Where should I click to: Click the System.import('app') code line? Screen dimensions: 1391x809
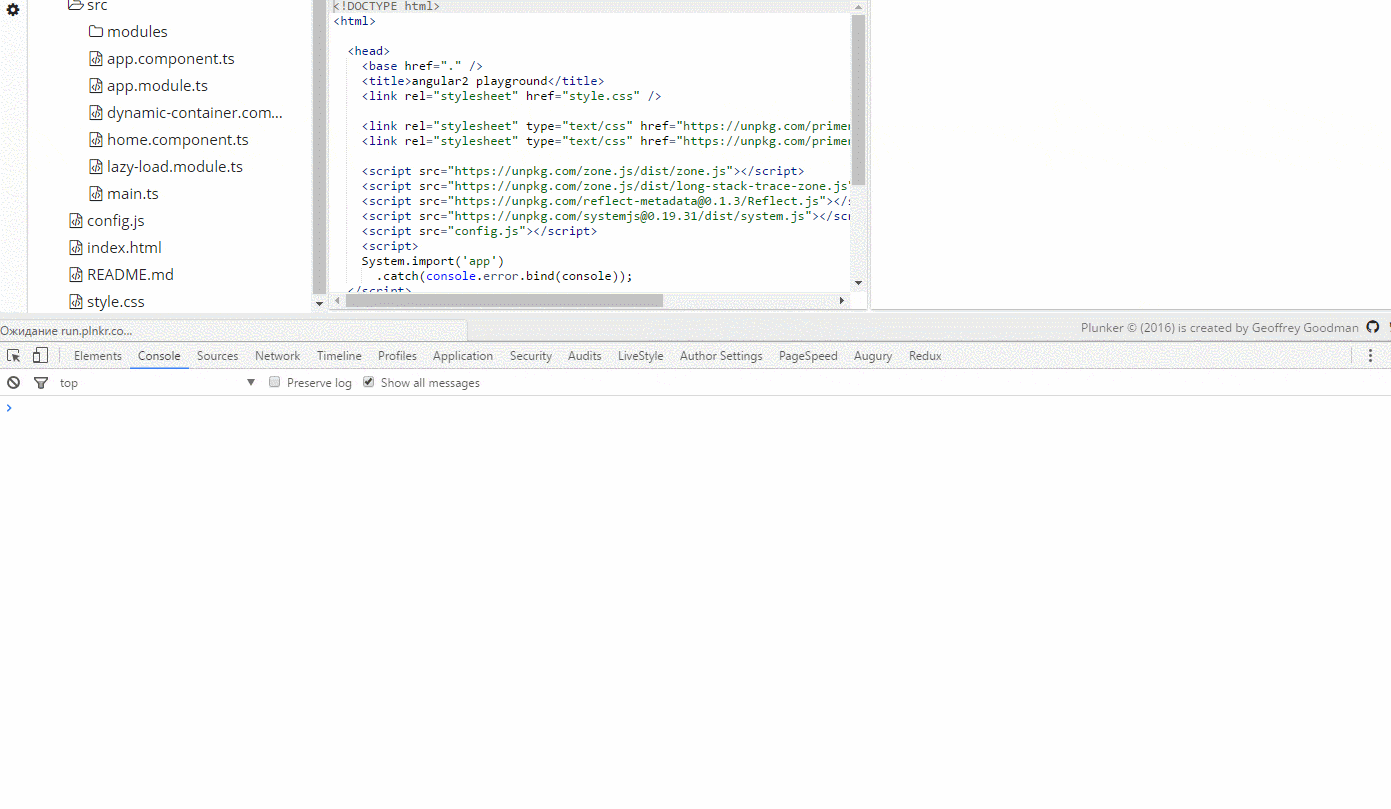tap(433, 261)
